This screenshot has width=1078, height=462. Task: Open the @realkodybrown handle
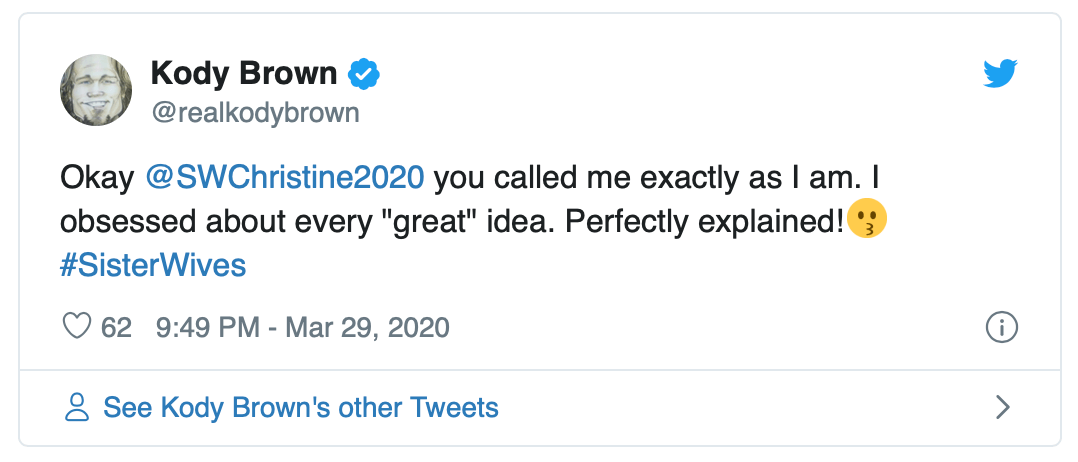coord(254,113)
